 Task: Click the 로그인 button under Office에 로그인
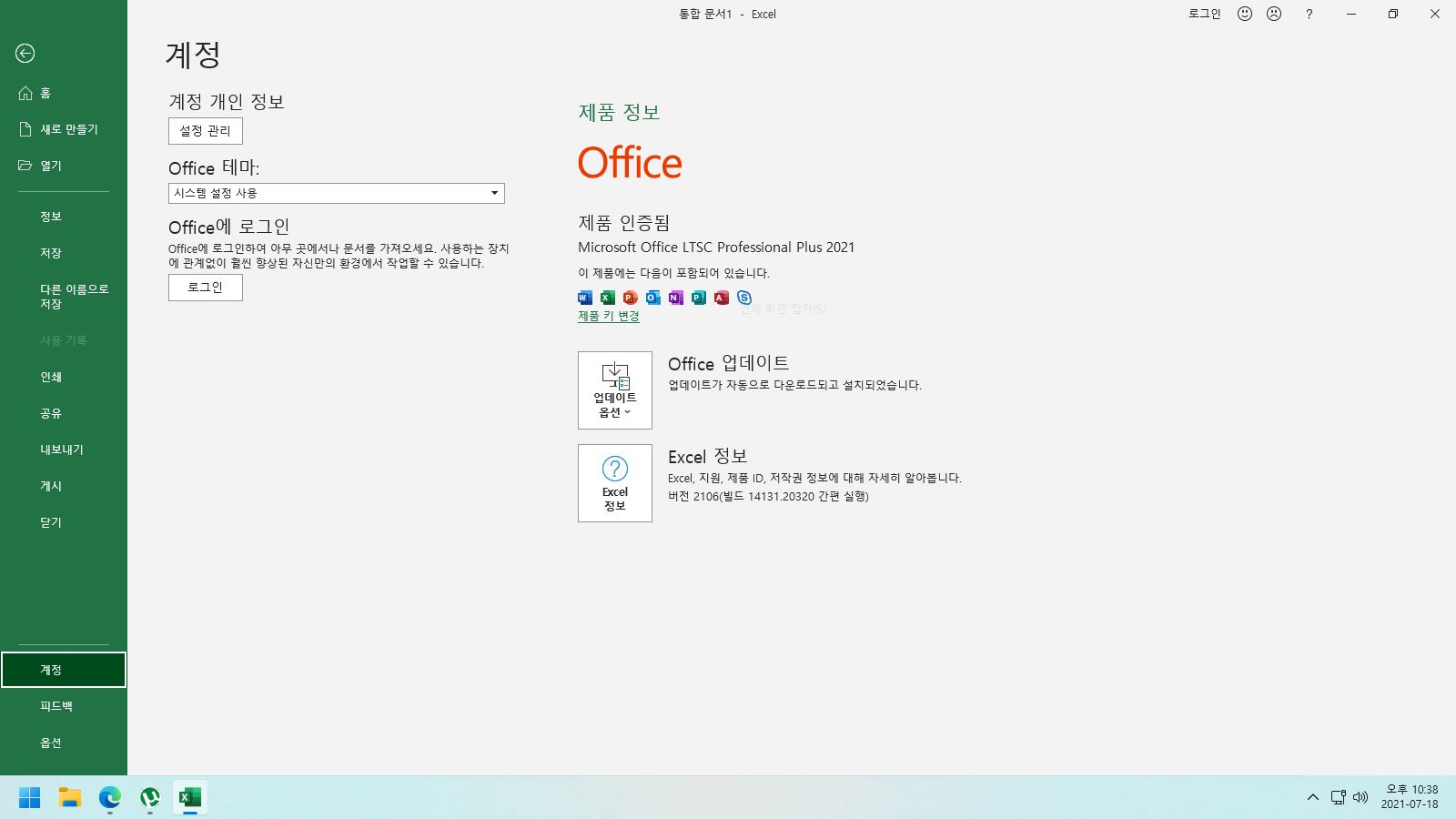206,288
